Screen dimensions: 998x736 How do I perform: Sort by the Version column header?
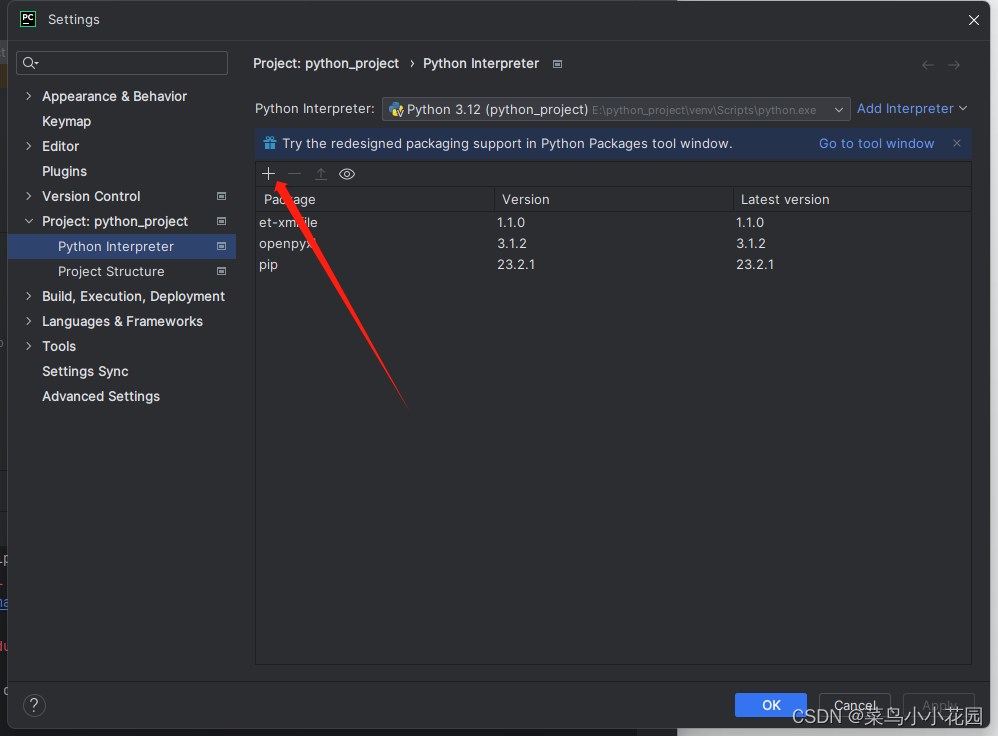pos(614,199)
